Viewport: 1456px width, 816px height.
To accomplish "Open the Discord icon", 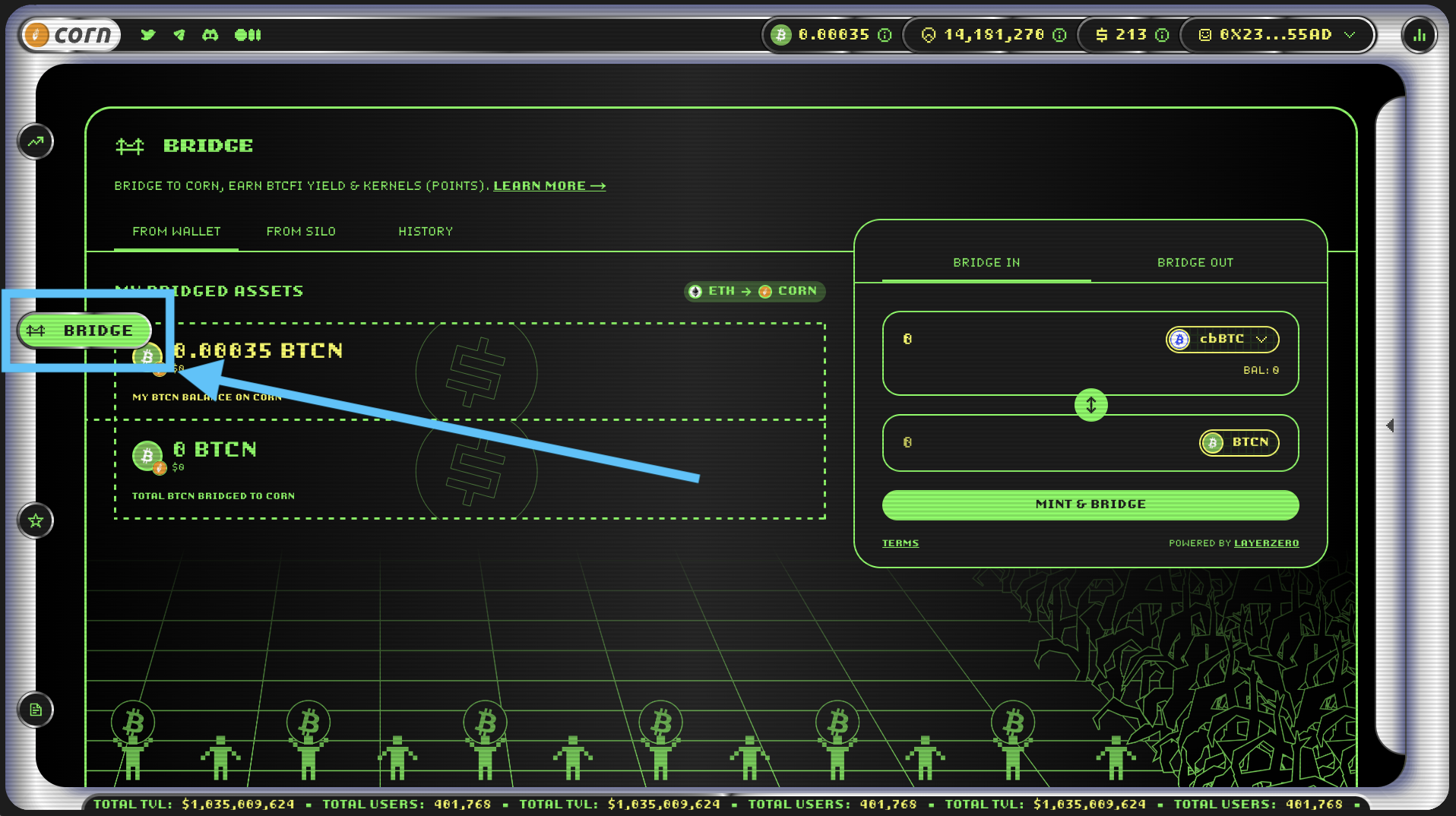I will click(x=210, y=35).
